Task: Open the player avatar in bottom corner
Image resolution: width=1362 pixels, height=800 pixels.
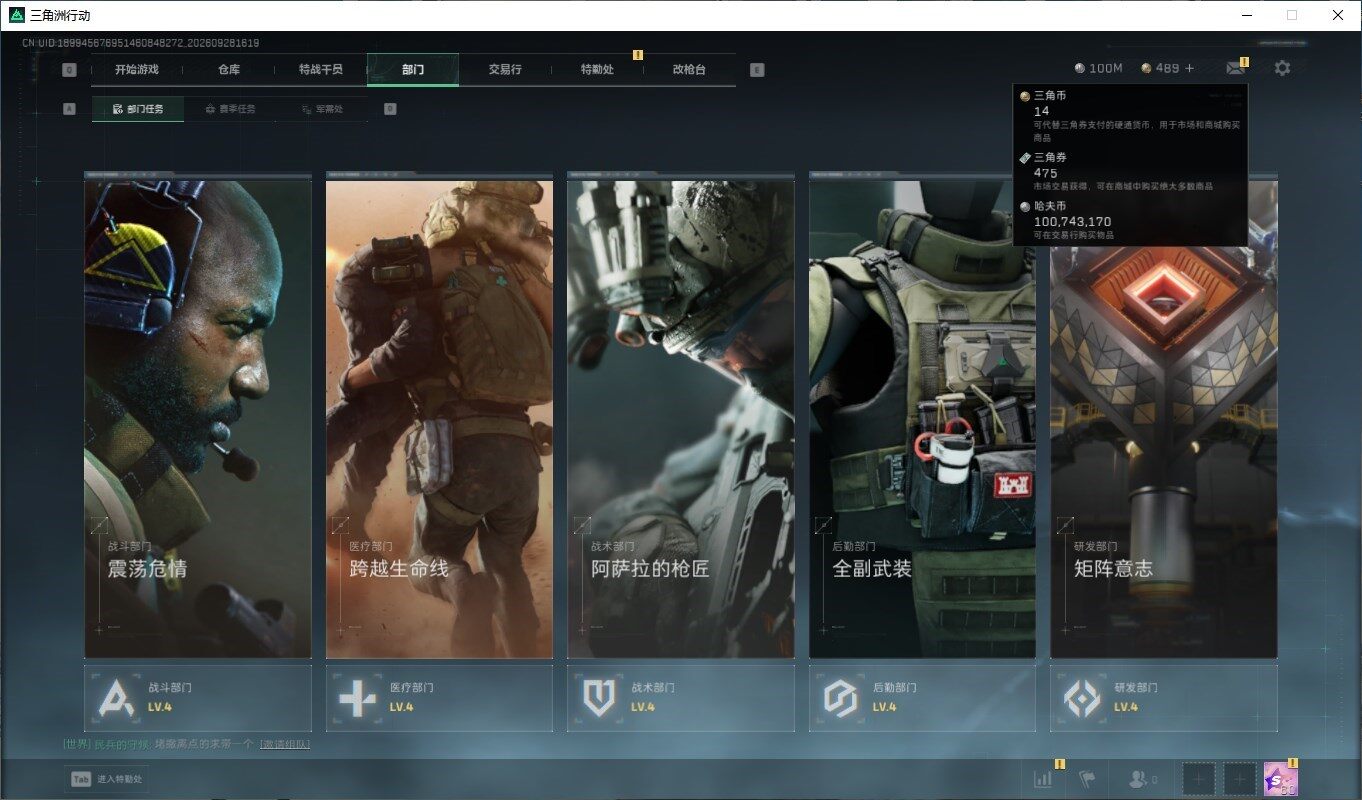Action: pos(1281,779)
